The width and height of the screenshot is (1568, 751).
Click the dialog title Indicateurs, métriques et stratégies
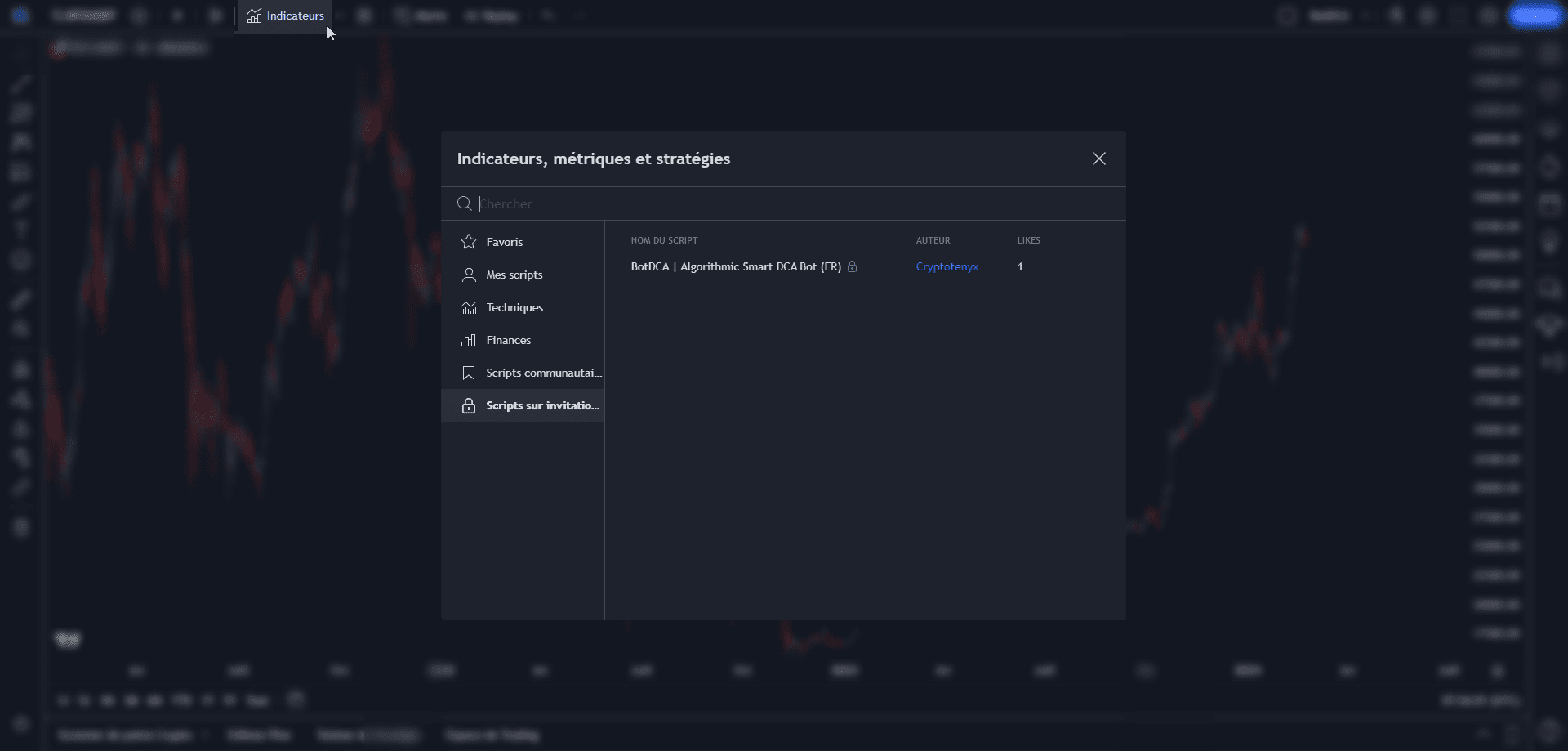pyautogui.click(x=593, y=159)
